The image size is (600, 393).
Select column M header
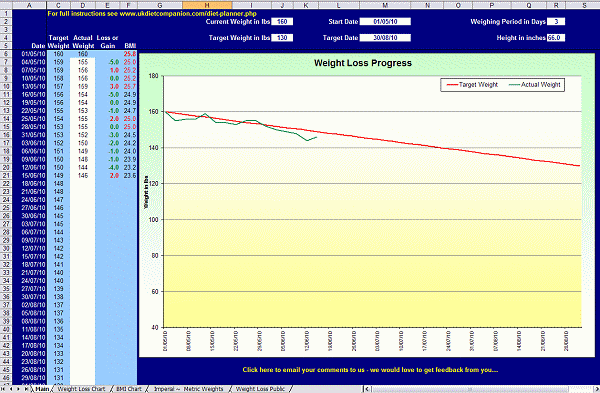(x=385, y=5)
